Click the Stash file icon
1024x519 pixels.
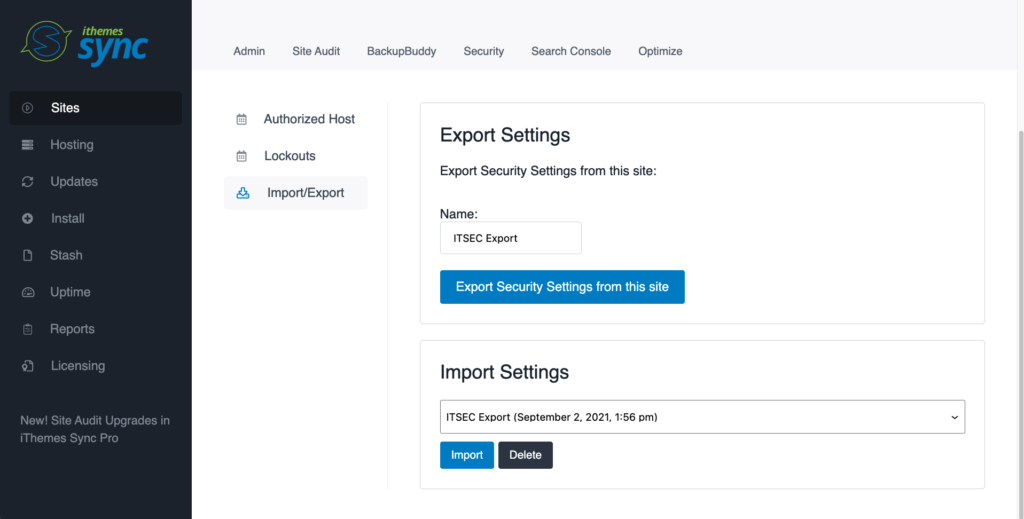[x=27, y=255]
